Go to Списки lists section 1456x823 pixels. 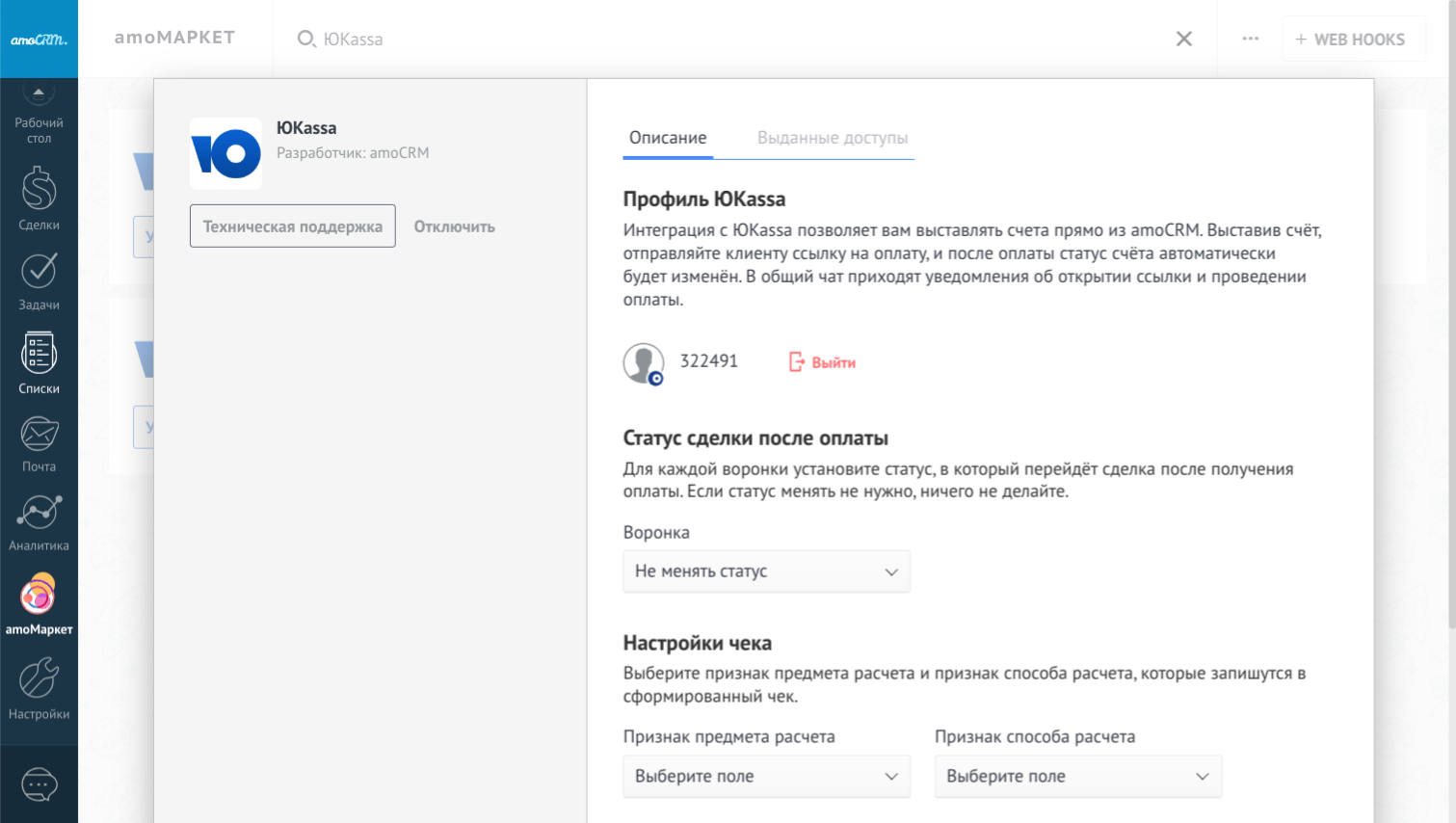[39, 363]
